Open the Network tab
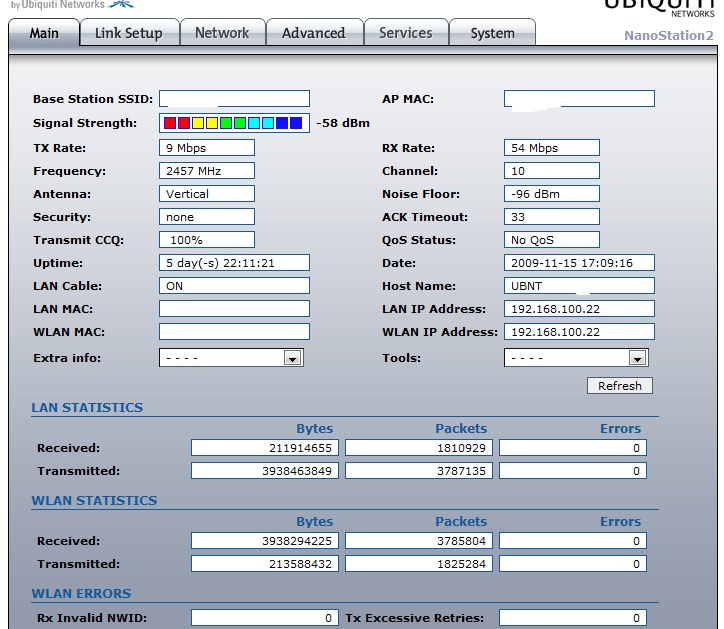724x629 pixels. (222, 33)
